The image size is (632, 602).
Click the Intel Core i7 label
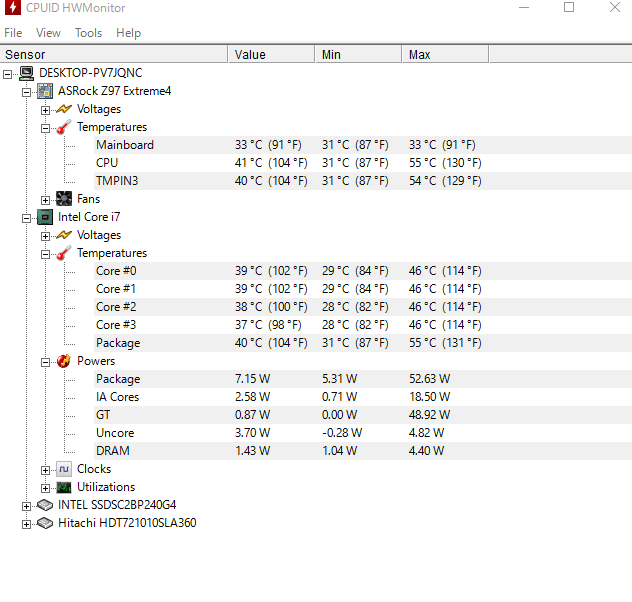(89, 217)
